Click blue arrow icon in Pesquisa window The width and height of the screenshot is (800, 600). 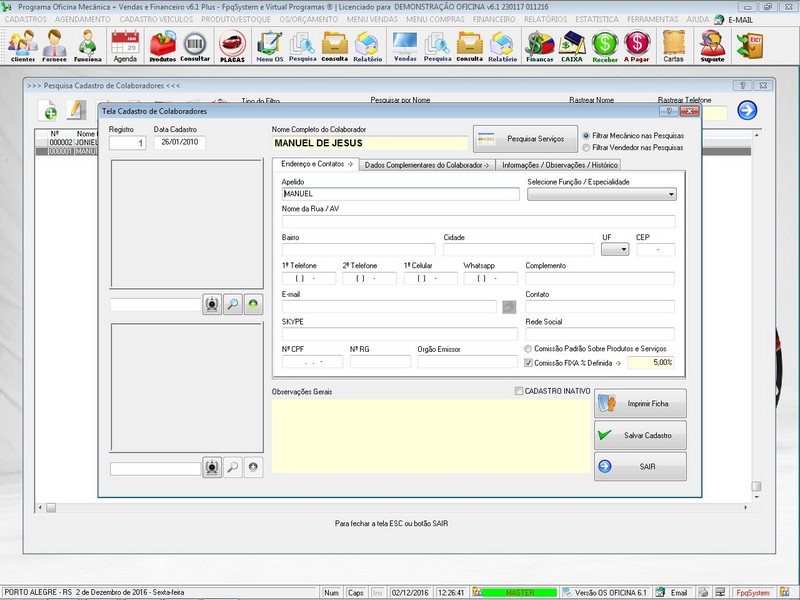pos(747,110)
